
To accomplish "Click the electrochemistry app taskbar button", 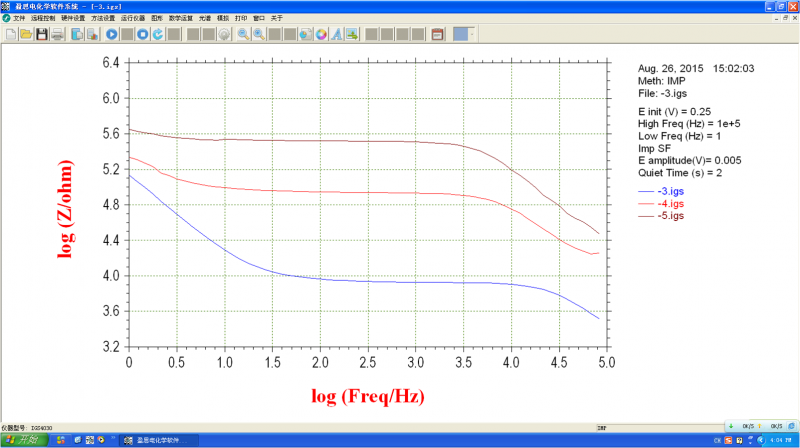I will point(158,440).
